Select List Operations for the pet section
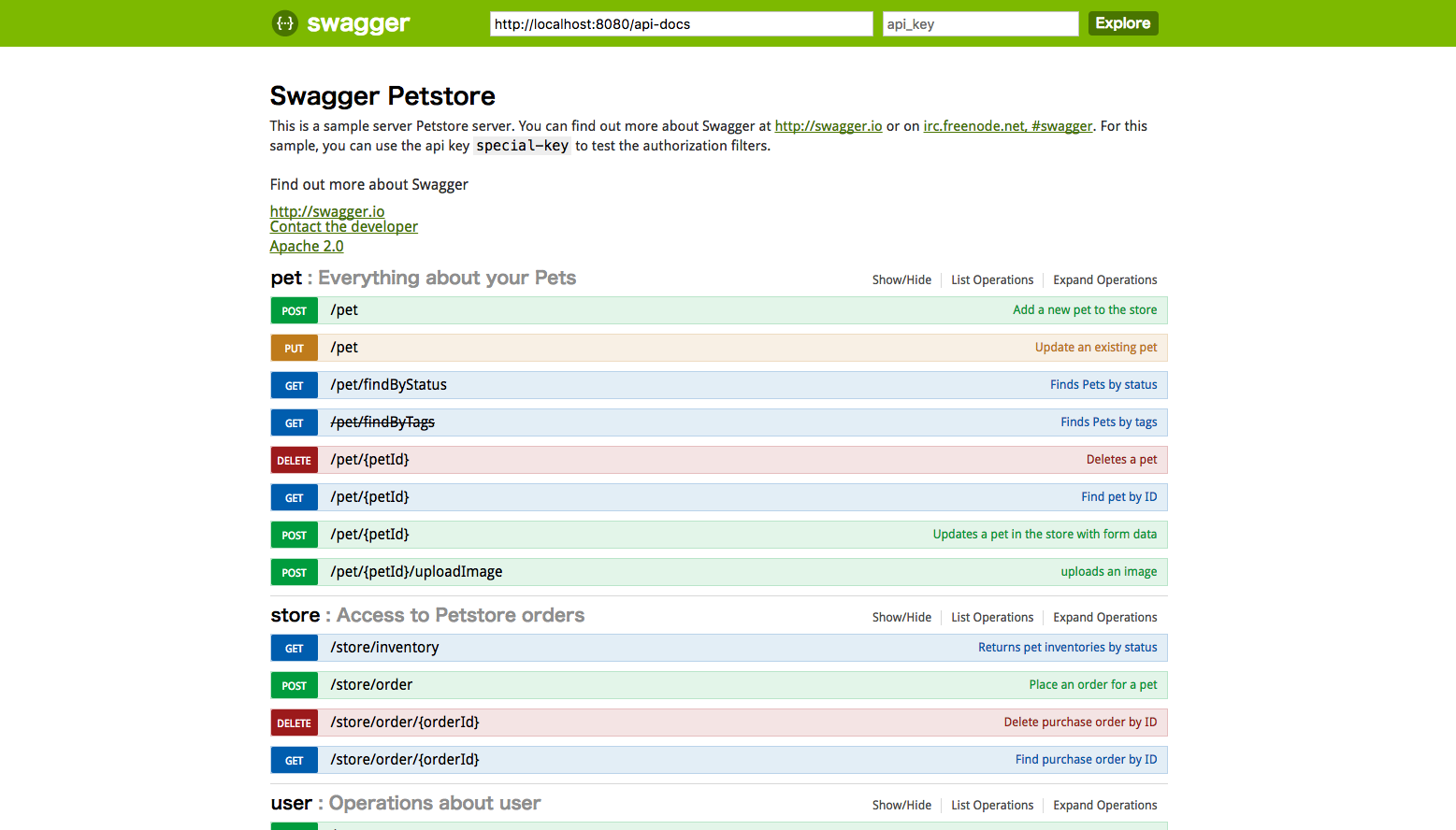 point(992,280)
